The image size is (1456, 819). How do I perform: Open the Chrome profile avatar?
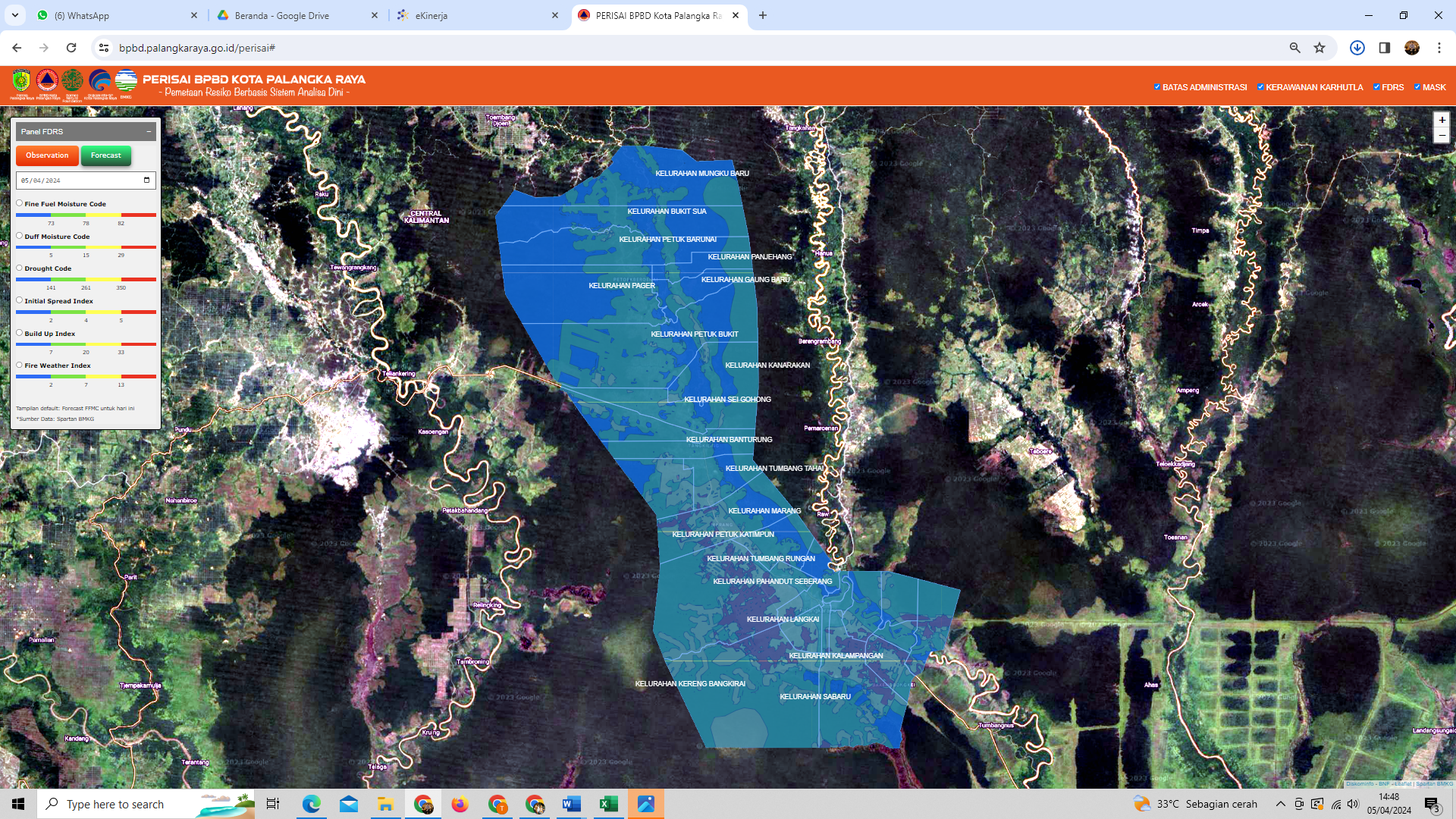(x=1412, y=48)
